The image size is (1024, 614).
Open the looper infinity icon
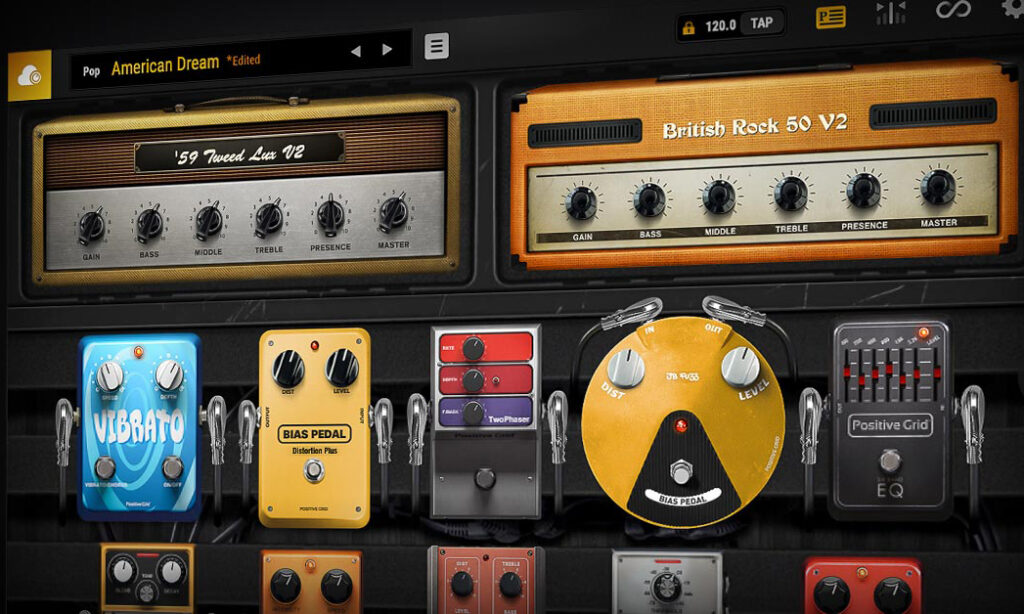[x=953, y=10]
